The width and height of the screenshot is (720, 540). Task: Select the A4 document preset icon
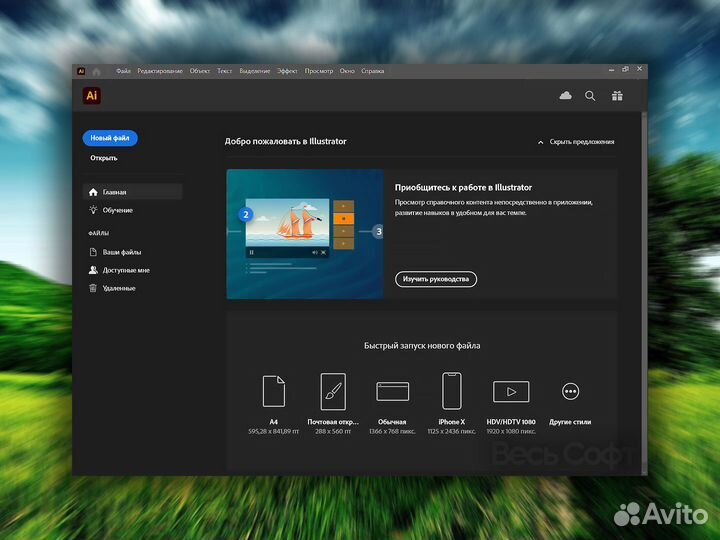coord(273,391)
